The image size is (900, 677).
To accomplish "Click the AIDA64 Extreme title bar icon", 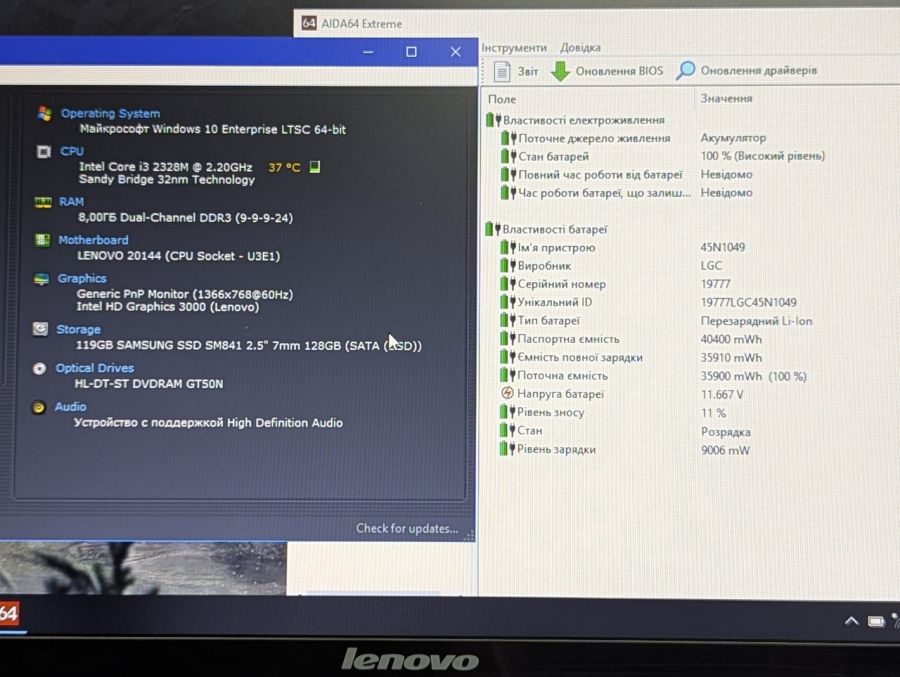I will 309,23.
